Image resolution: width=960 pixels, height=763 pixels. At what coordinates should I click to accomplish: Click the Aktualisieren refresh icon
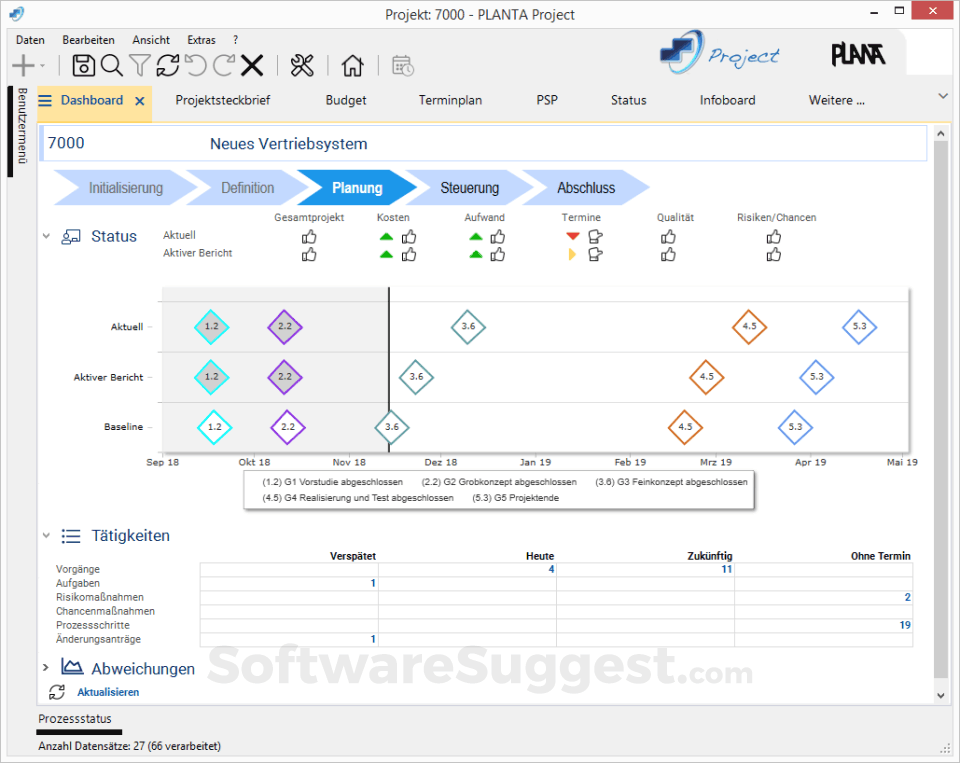click(x=57, y=692)
